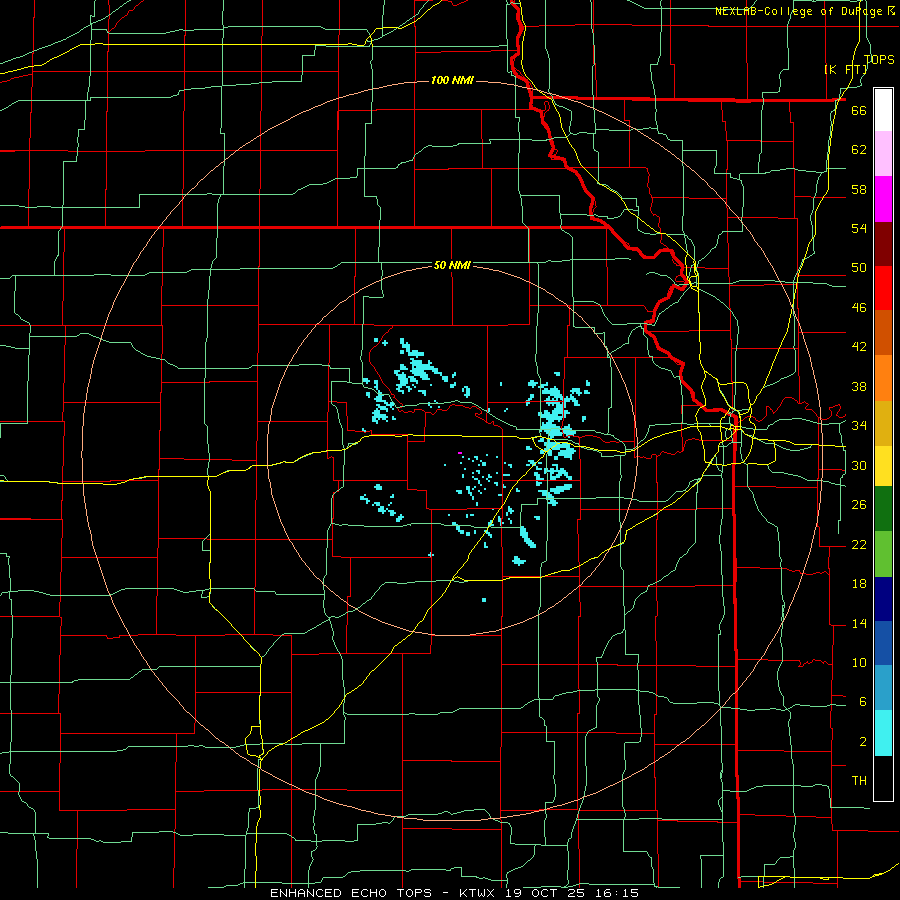900x900 pixels.
Task: Click the magenta legend swatch
Action: (883, 199)
